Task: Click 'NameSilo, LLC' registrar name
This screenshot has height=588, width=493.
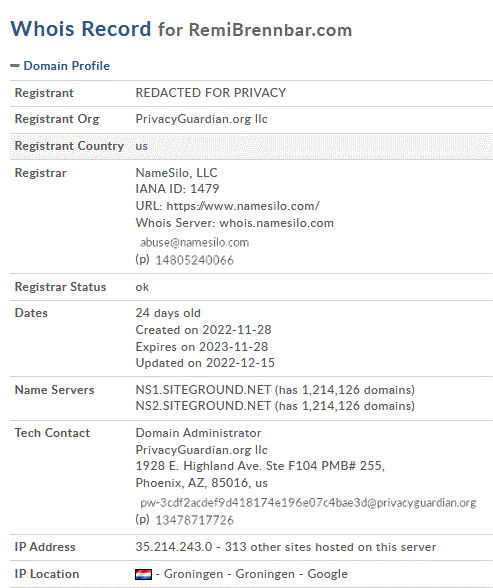Action: click(x=177, y=172)
